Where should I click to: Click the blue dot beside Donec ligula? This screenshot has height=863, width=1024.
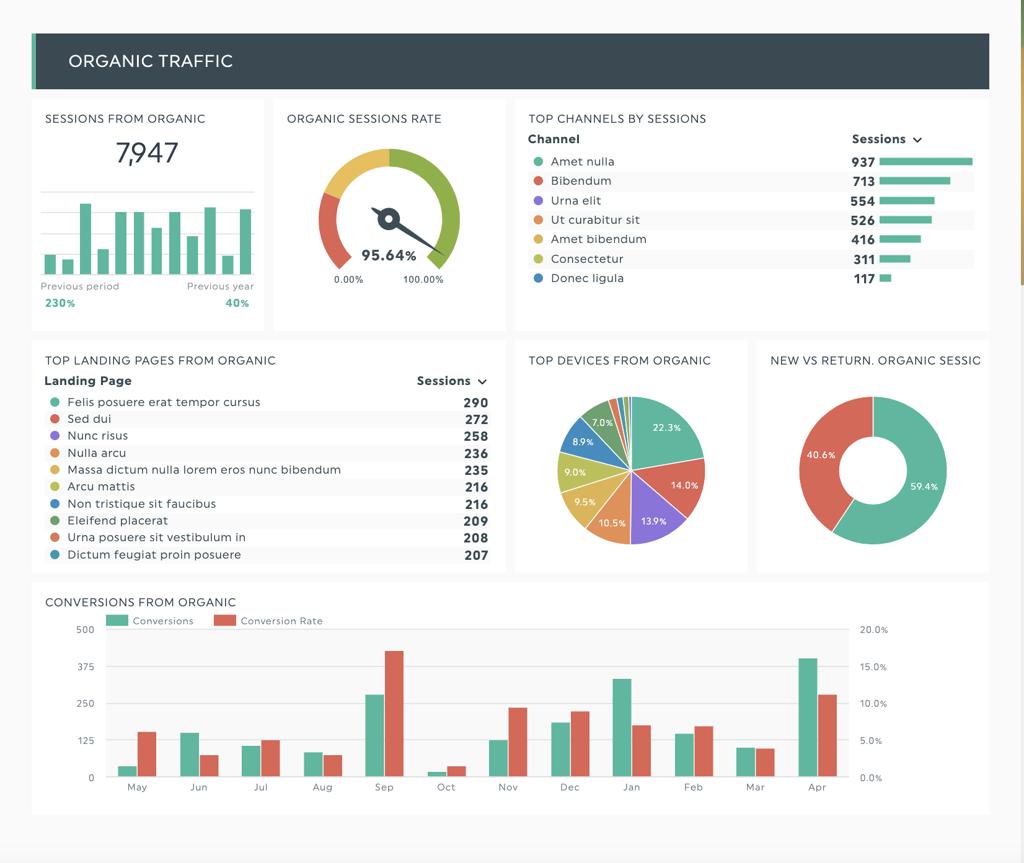coord(538,278)
